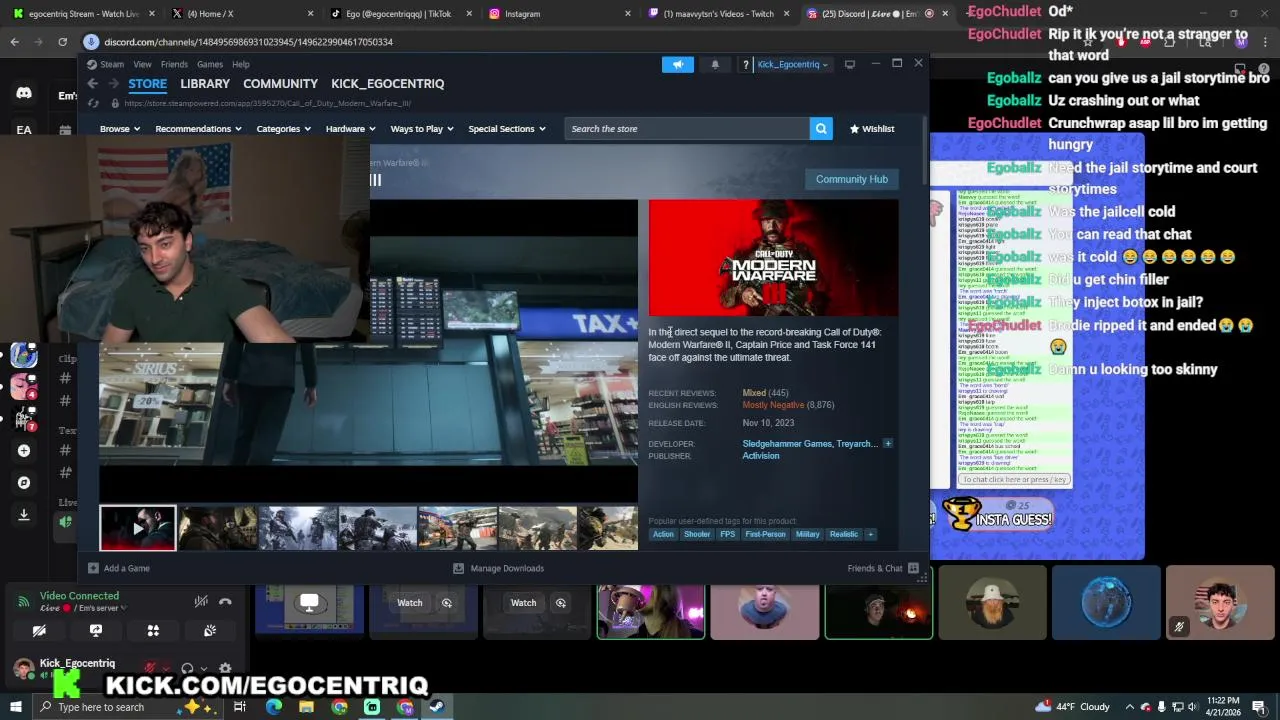Image resolution: width=1280 pixels, height=720 pixels.
Task: Click Discord download apps icon
Action: point(24,515)
